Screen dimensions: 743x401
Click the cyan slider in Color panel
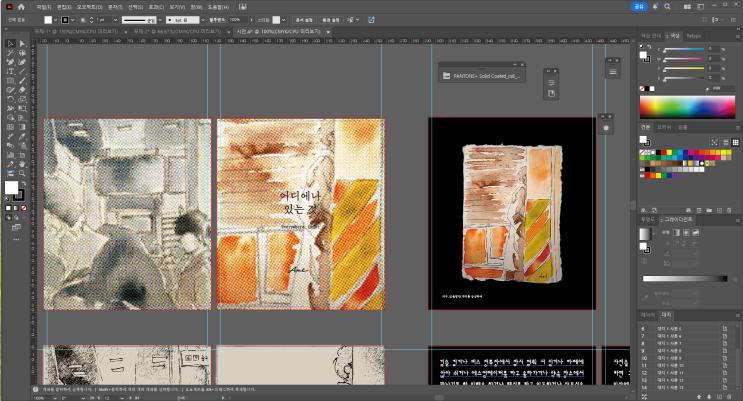[683, 49]
